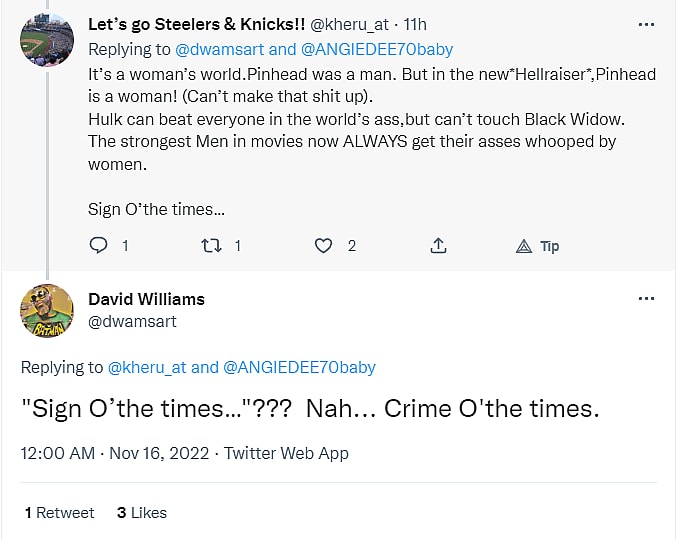View the 1 Retweet list
The height and width of the screenshot is (540, 682).
(x=60, y=512)
